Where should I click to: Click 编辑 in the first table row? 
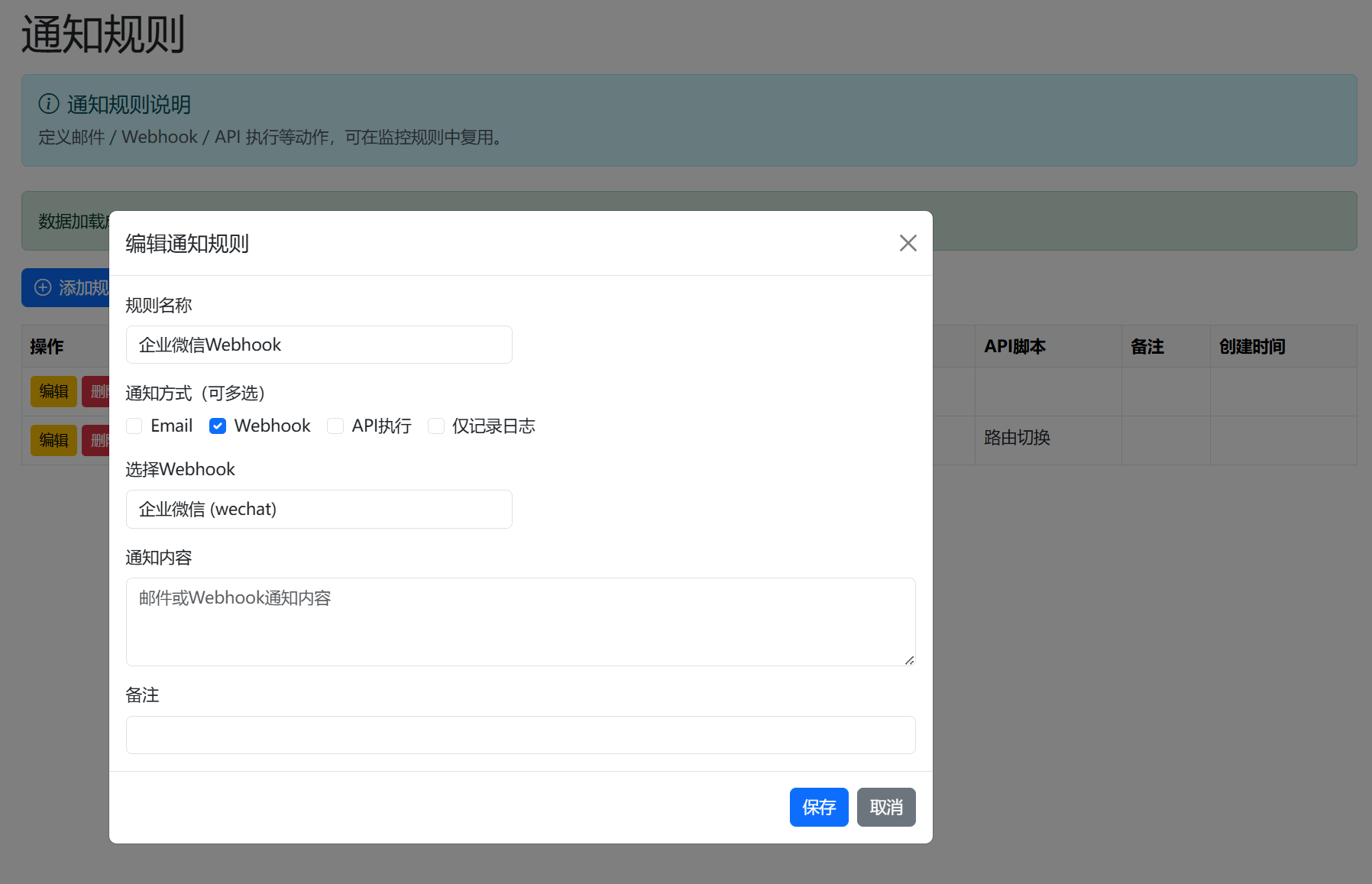tap(53, 391)
